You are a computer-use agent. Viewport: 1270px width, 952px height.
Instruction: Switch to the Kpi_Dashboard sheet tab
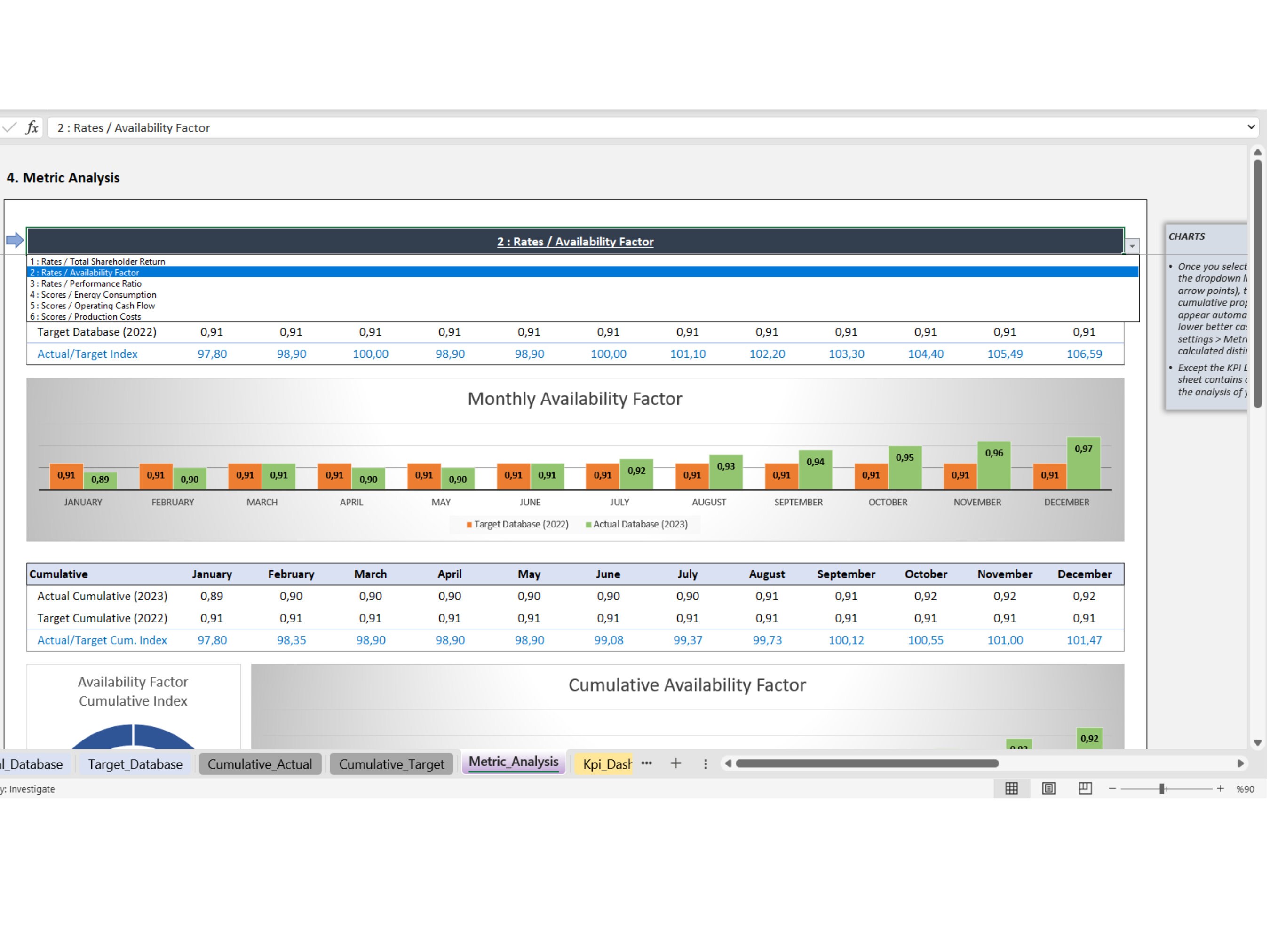(604, 764)
